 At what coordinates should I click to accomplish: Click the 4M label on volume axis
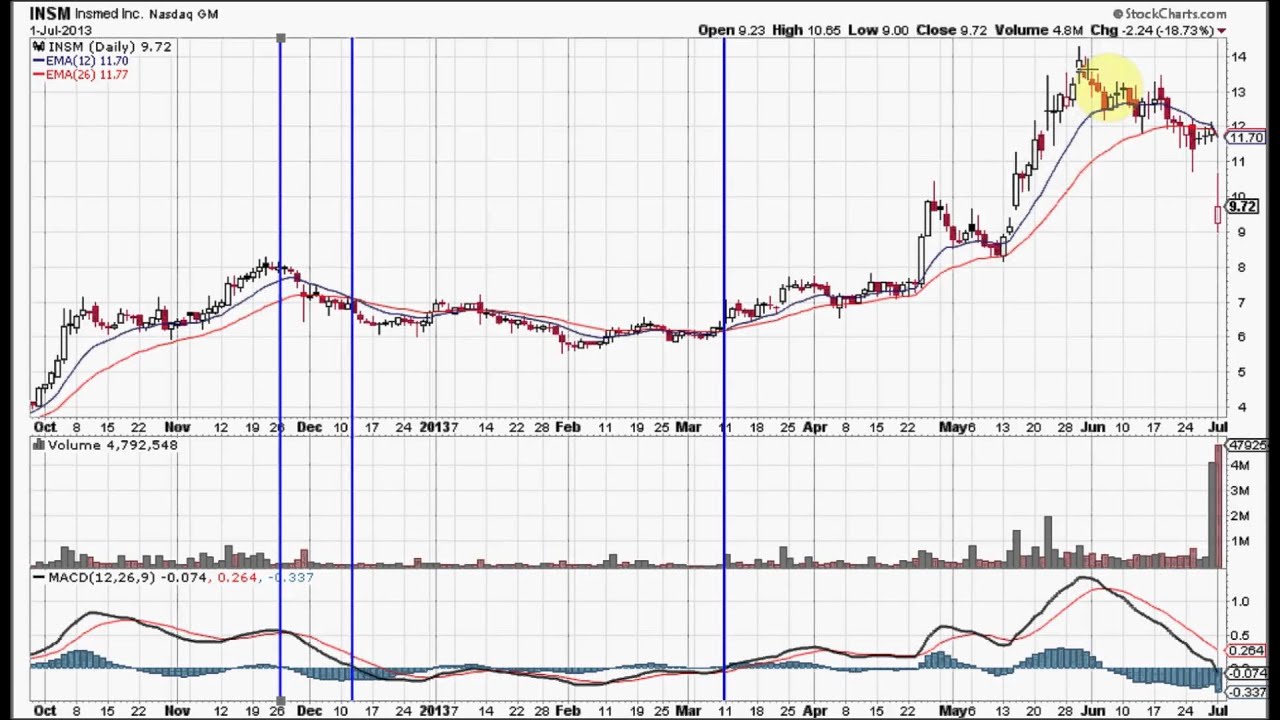pyautogui.click(x=1240, y=465)
